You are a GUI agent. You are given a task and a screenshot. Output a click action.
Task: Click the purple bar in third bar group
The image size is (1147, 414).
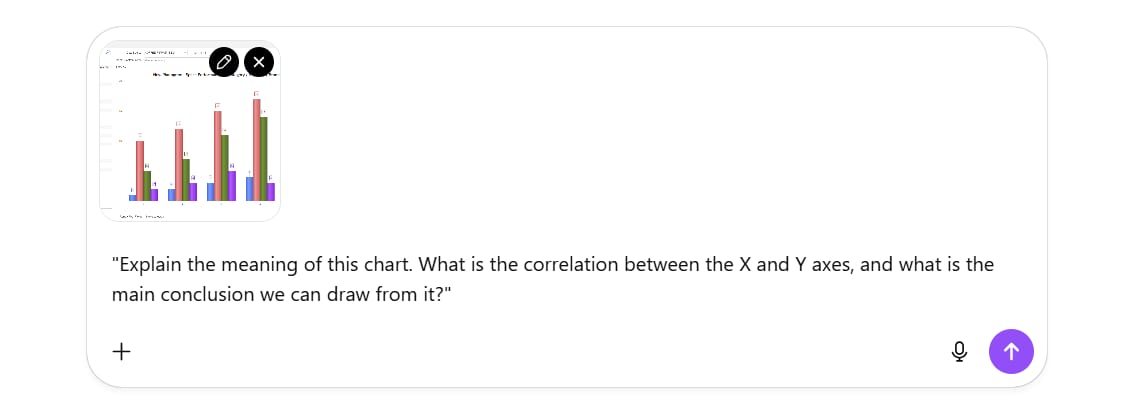pyautogui.click(x=232, y=186)
